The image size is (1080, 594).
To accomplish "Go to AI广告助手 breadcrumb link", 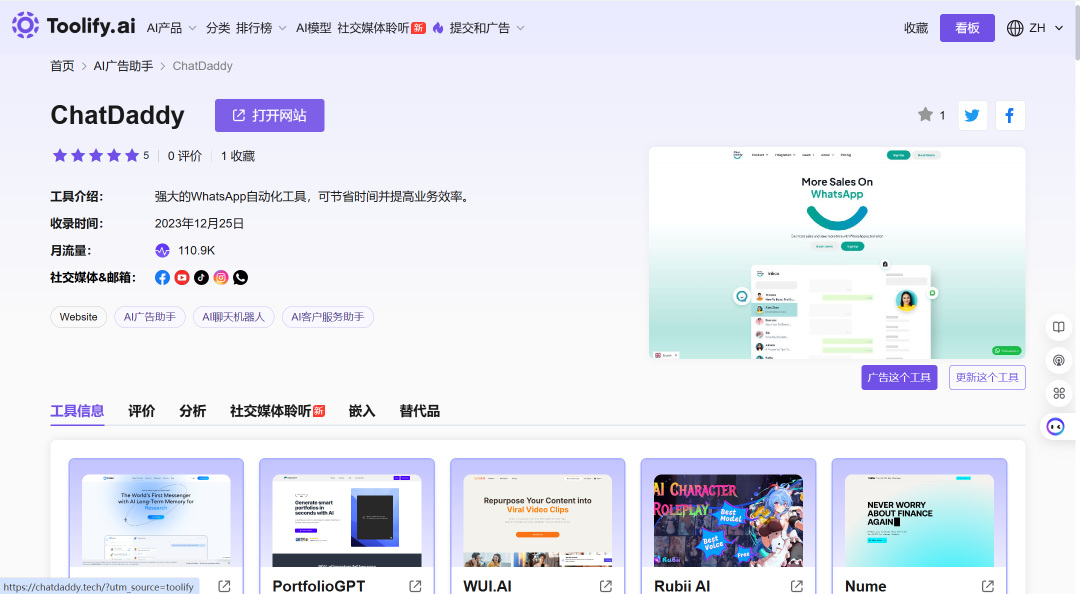I will 123,66.
